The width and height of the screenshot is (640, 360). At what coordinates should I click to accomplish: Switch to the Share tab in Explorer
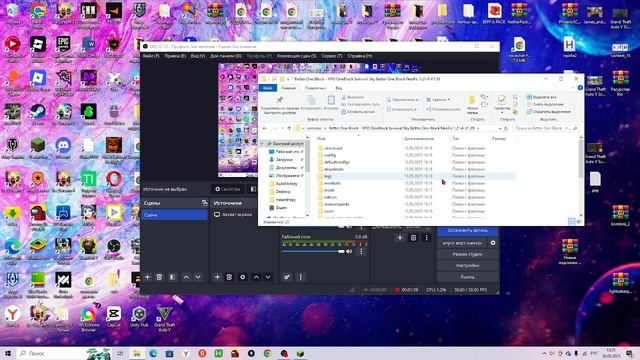coord(316,88)
